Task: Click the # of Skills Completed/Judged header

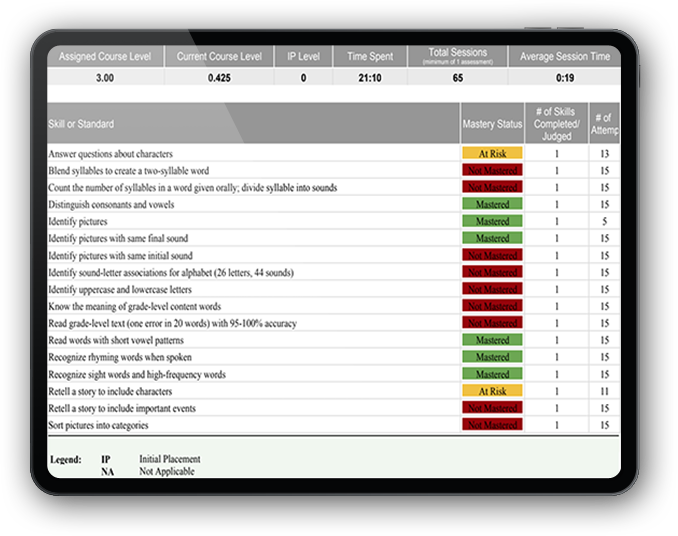Action: [x=556, y=124]
